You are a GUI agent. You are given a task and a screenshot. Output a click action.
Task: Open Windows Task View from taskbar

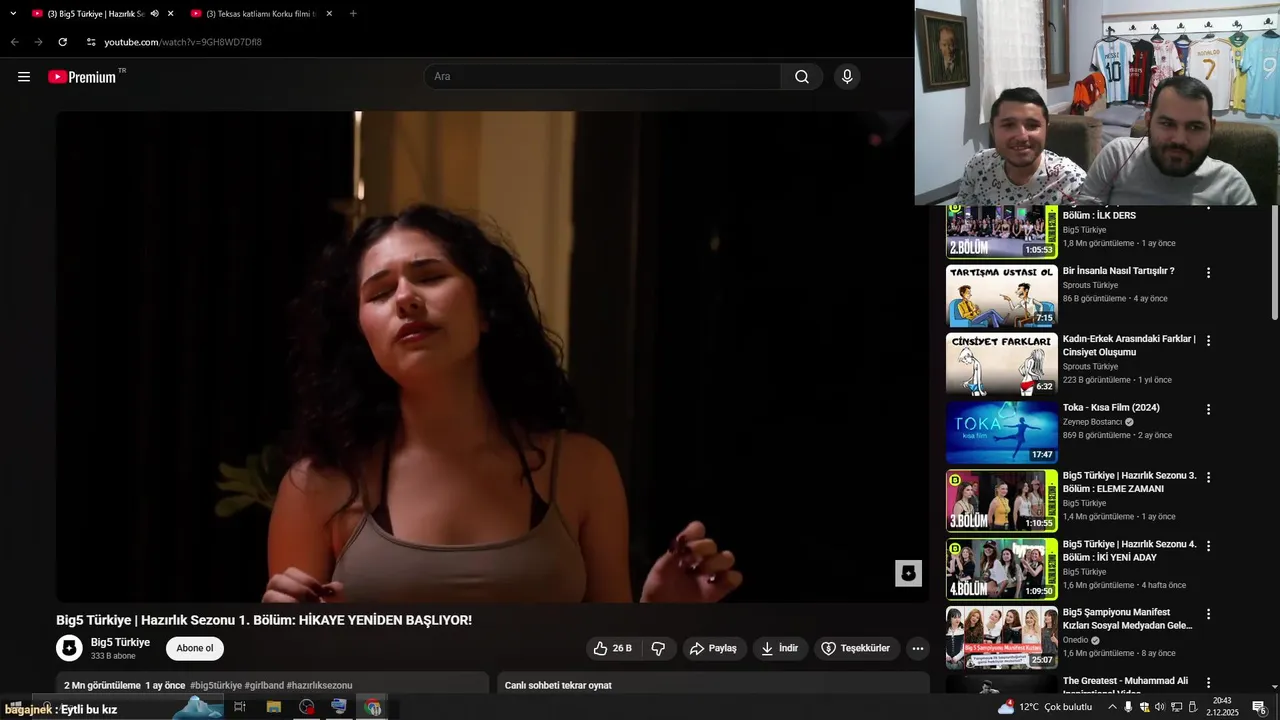[x=240, y=707]
